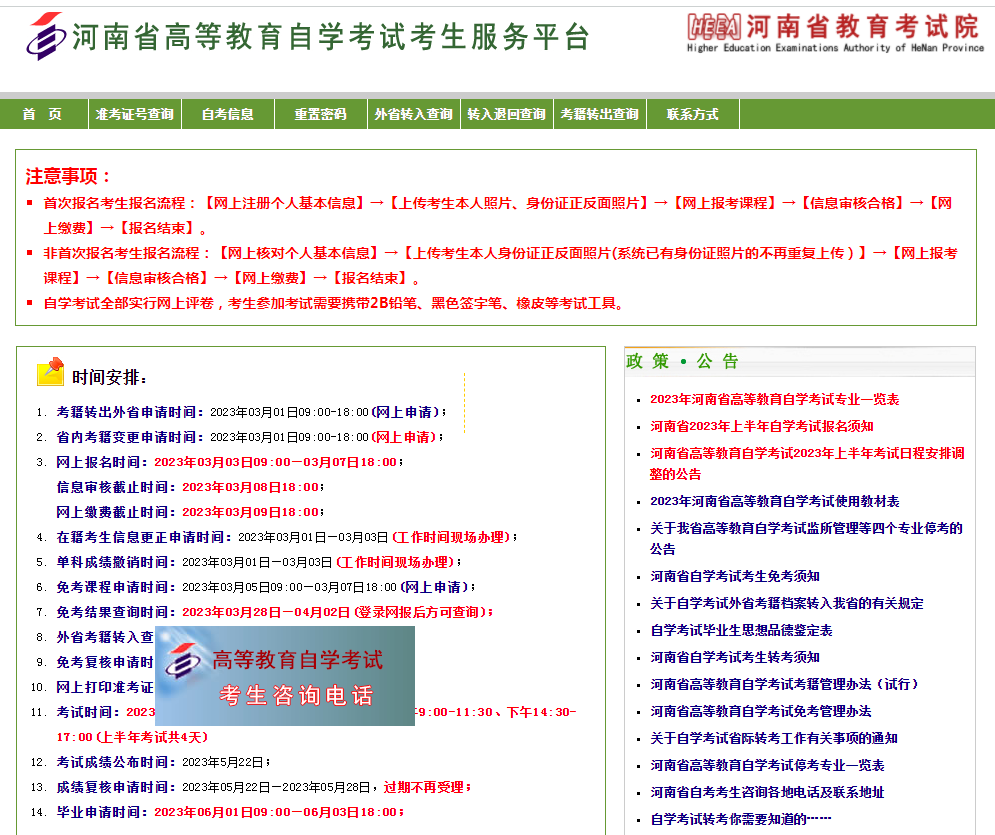Click the 河南省自学考试考生转考须知 link

[x=734, y=657]
